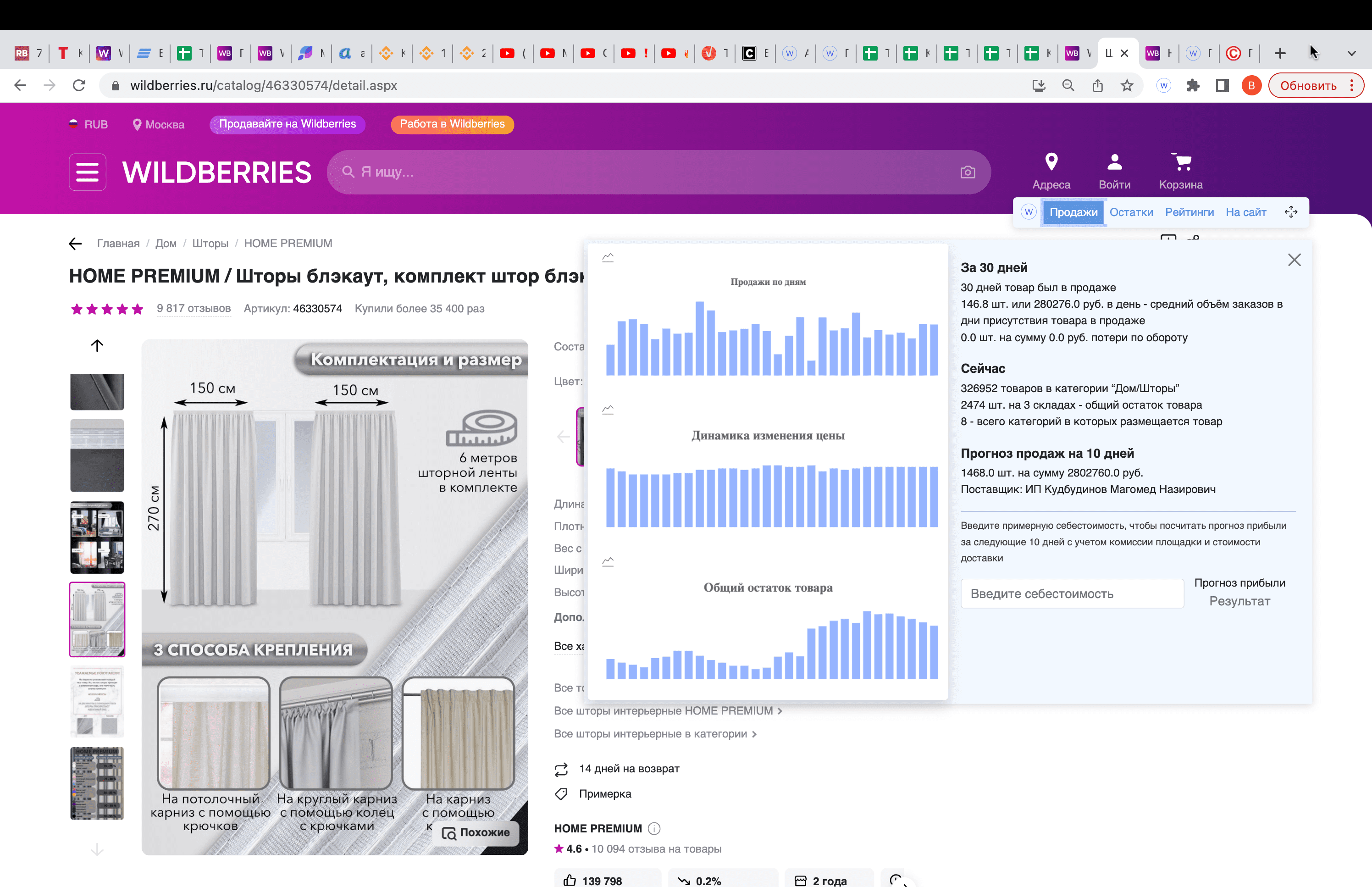The width and height of the screenshot is (1372, 887).
Task: Open the Корзина cart
Action: (x=1180, y=171)
